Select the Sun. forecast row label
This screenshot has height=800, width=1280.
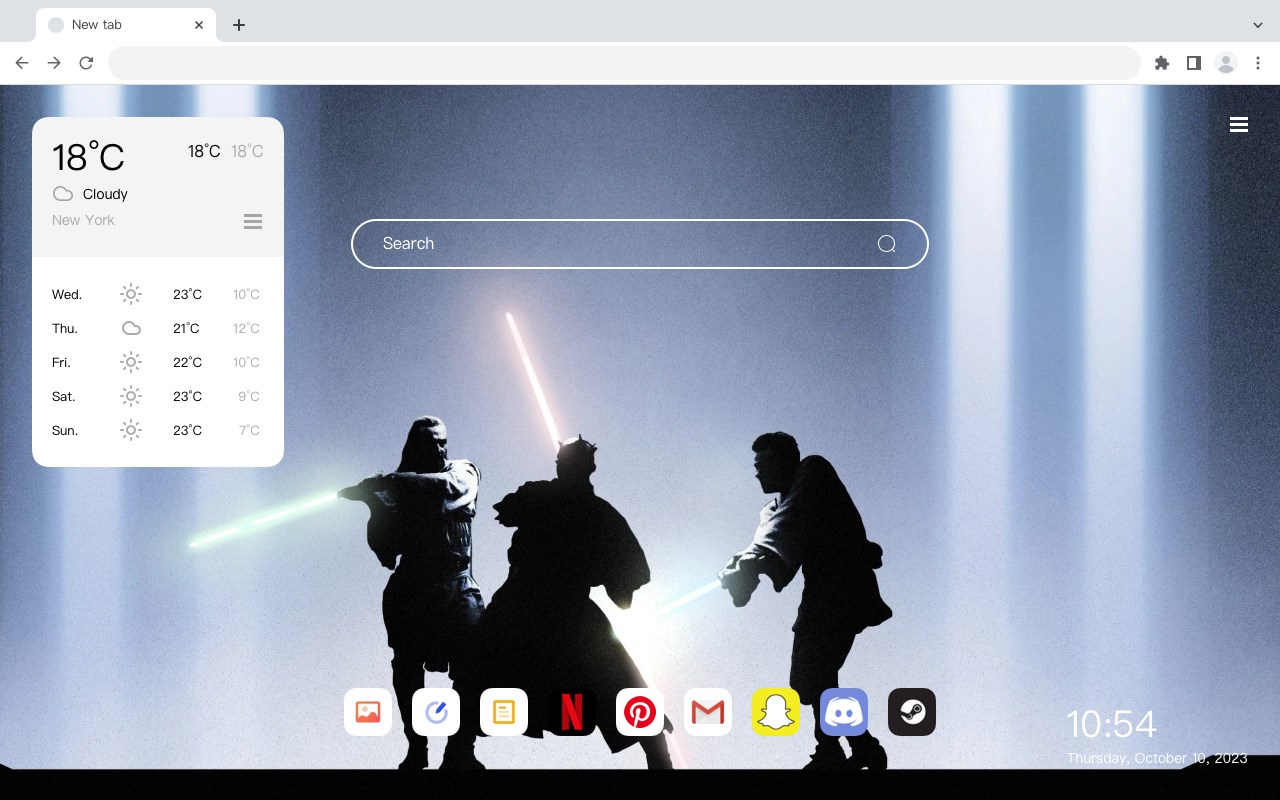65,430
